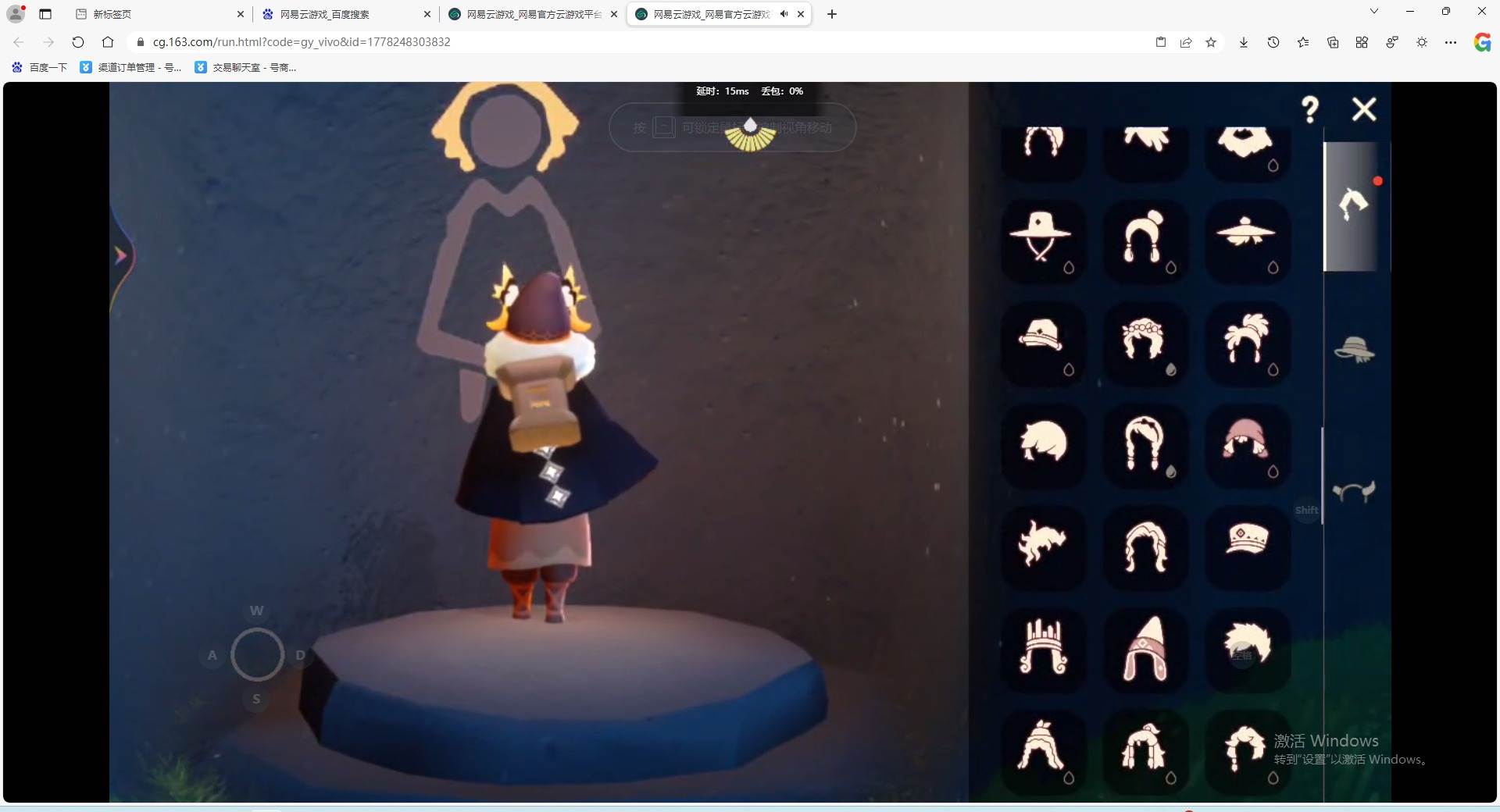Mute the audio on the active tab

point(784,14)
